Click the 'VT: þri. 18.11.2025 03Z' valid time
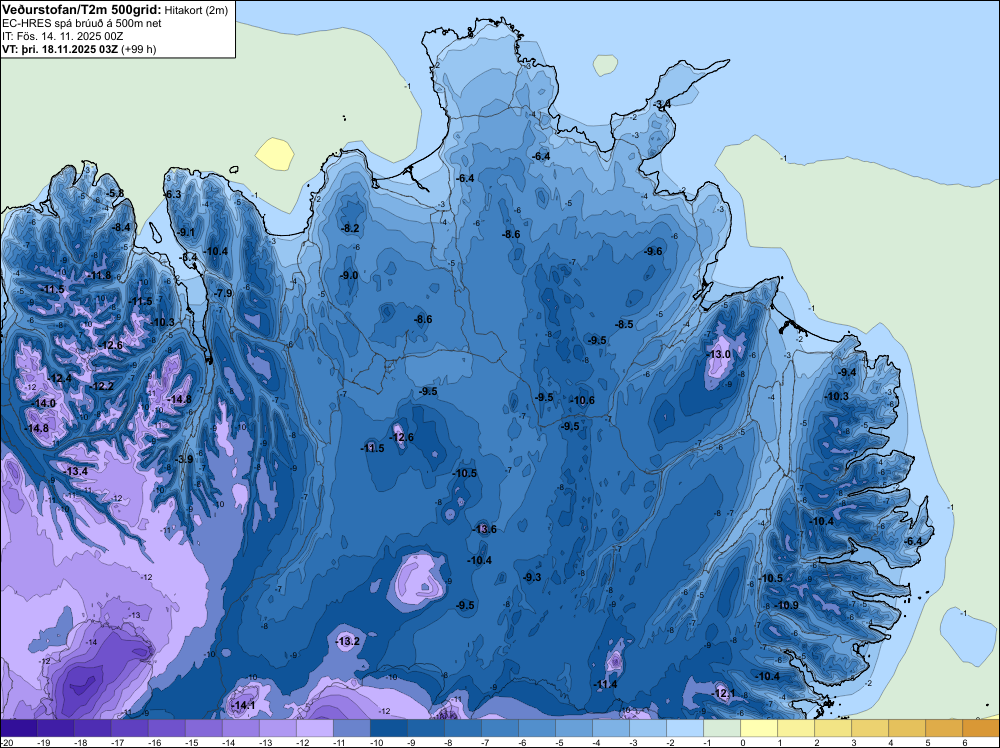 click(60, 49)
